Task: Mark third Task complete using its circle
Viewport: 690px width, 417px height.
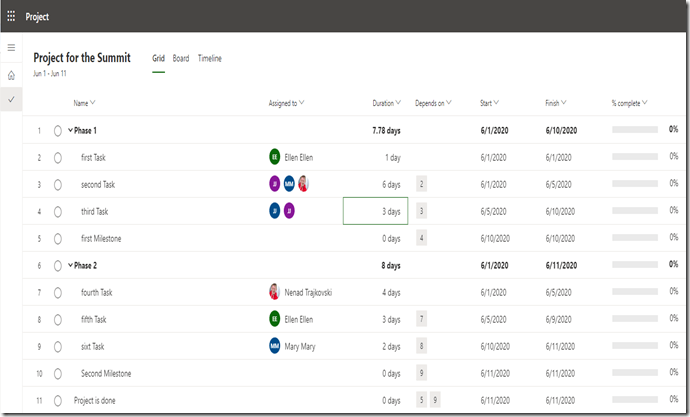Action: click(58, 211)
